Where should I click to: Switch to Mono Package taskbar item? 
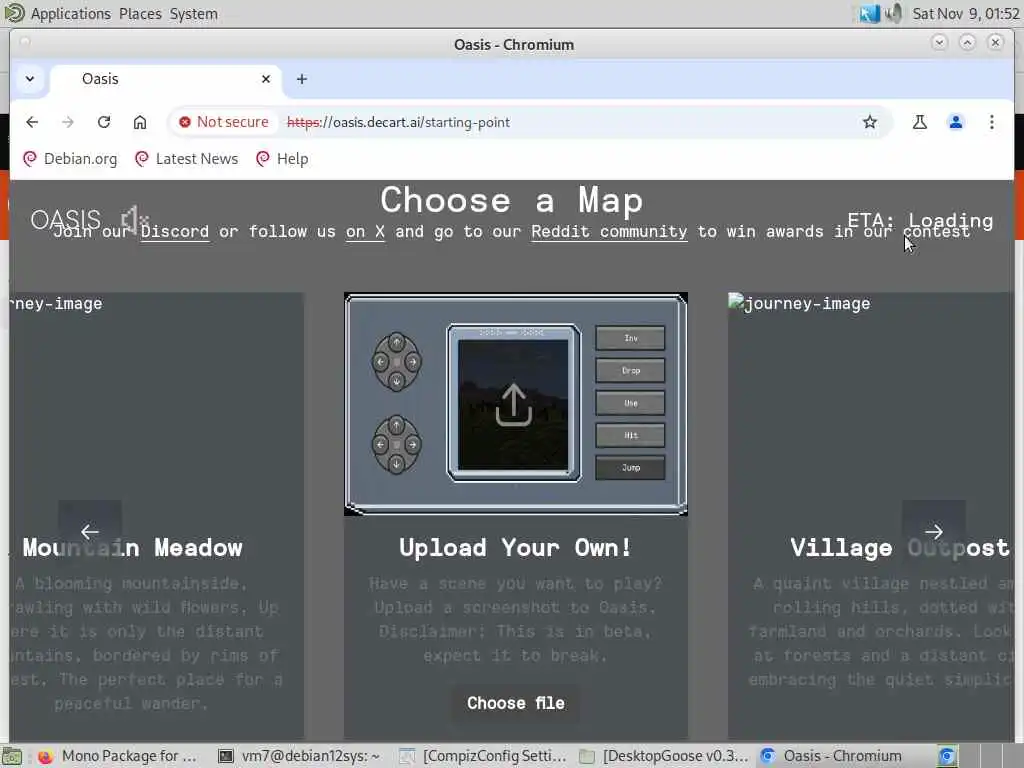(x=117, y=756)
